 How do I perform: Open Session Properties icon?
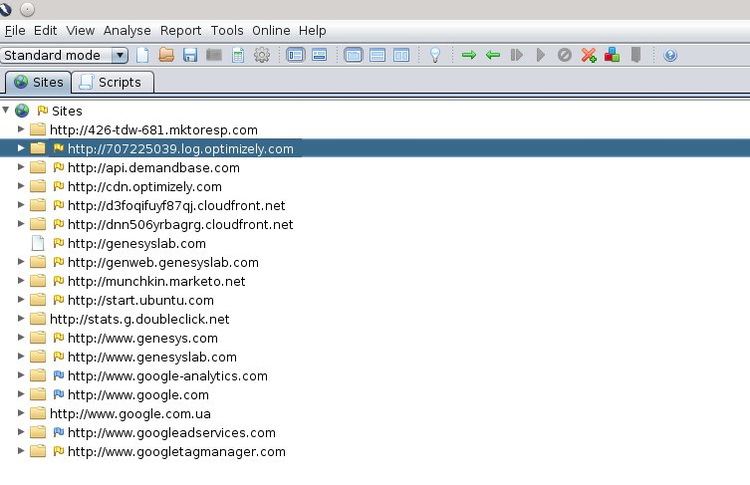pos(238,55)
